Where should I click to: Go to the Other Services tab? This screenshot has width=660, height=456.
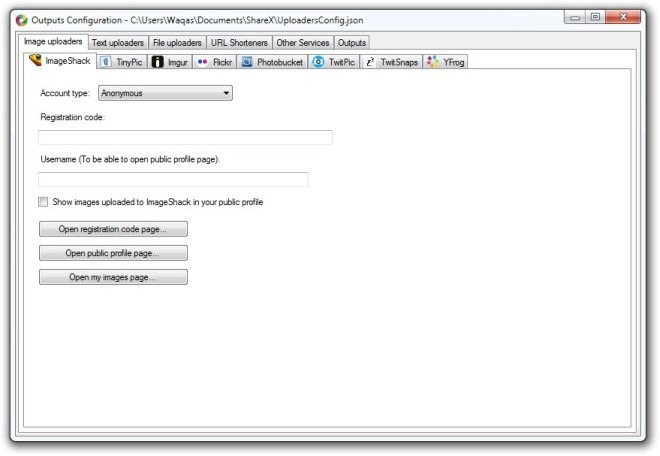pos(303,43)
